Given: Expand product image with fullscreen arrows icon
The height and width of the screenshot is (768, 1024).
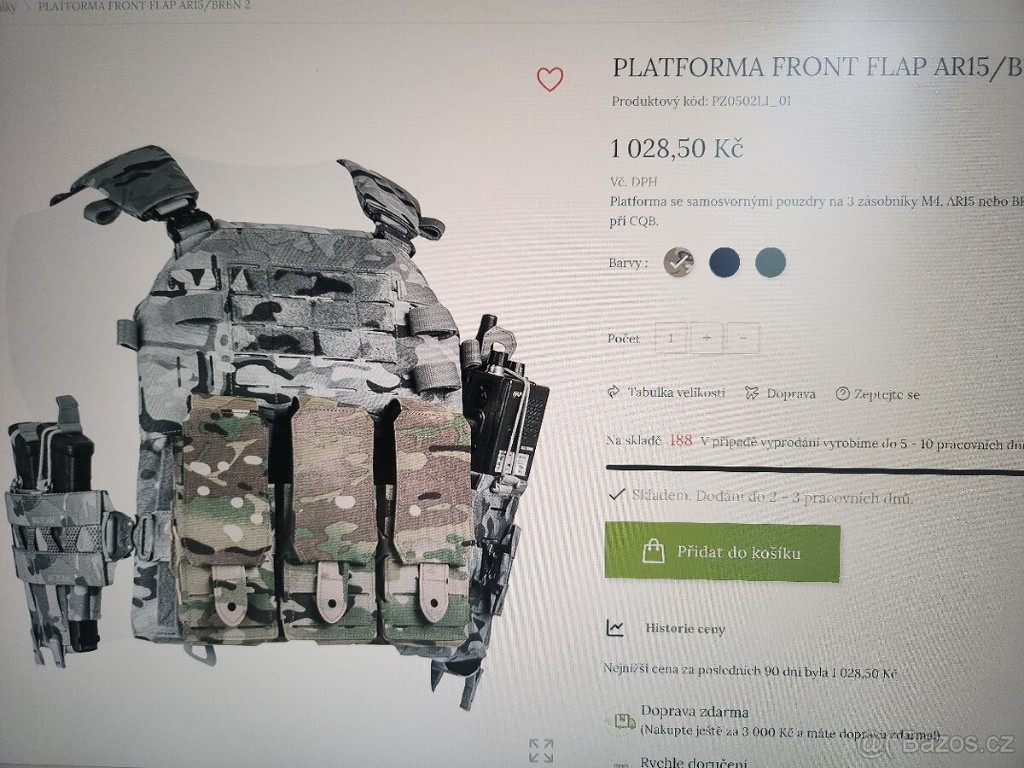Looking at the screenshot, I should click(541, 750).
